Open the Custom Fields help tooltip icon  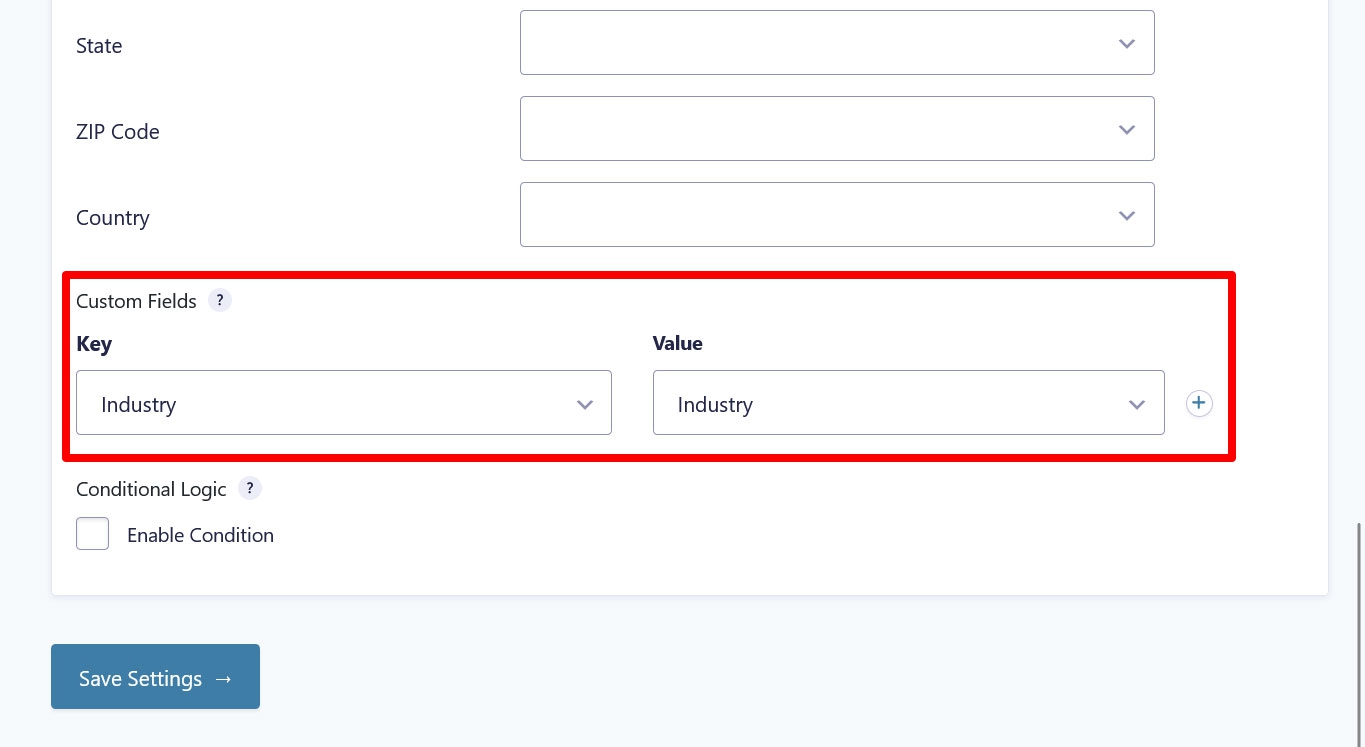[x=220, y=300]
